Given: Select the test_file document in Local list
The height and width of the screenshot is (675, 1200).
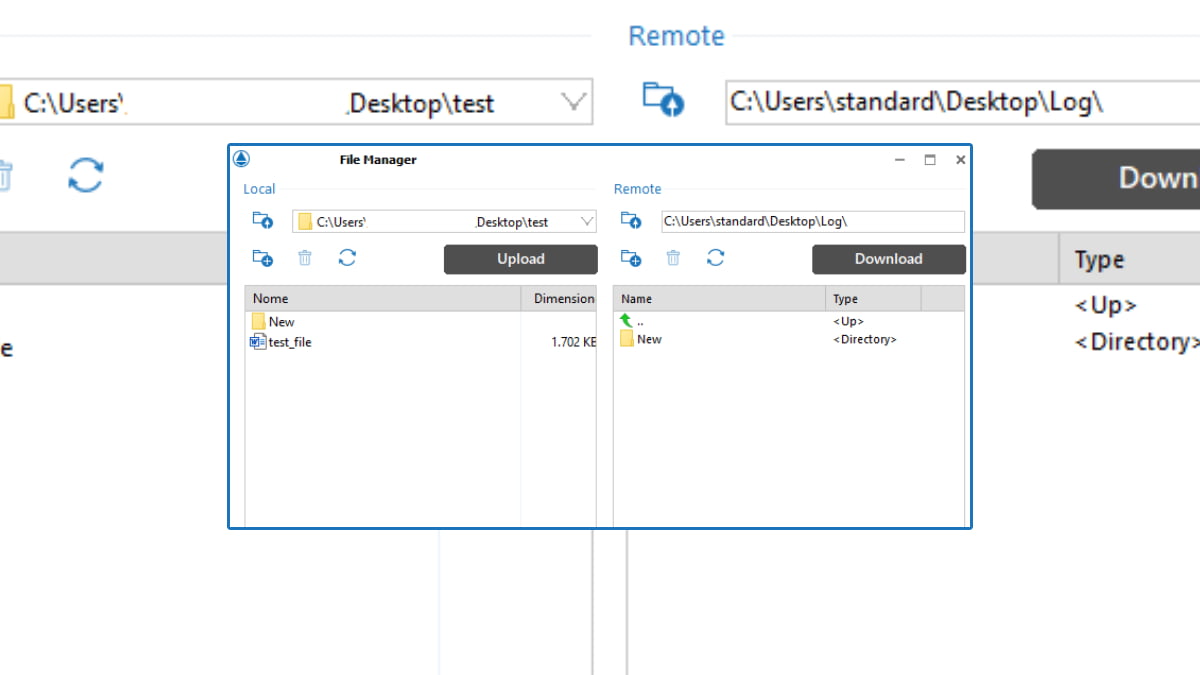Looking at the screenshot, I should (x=289, y=342).
